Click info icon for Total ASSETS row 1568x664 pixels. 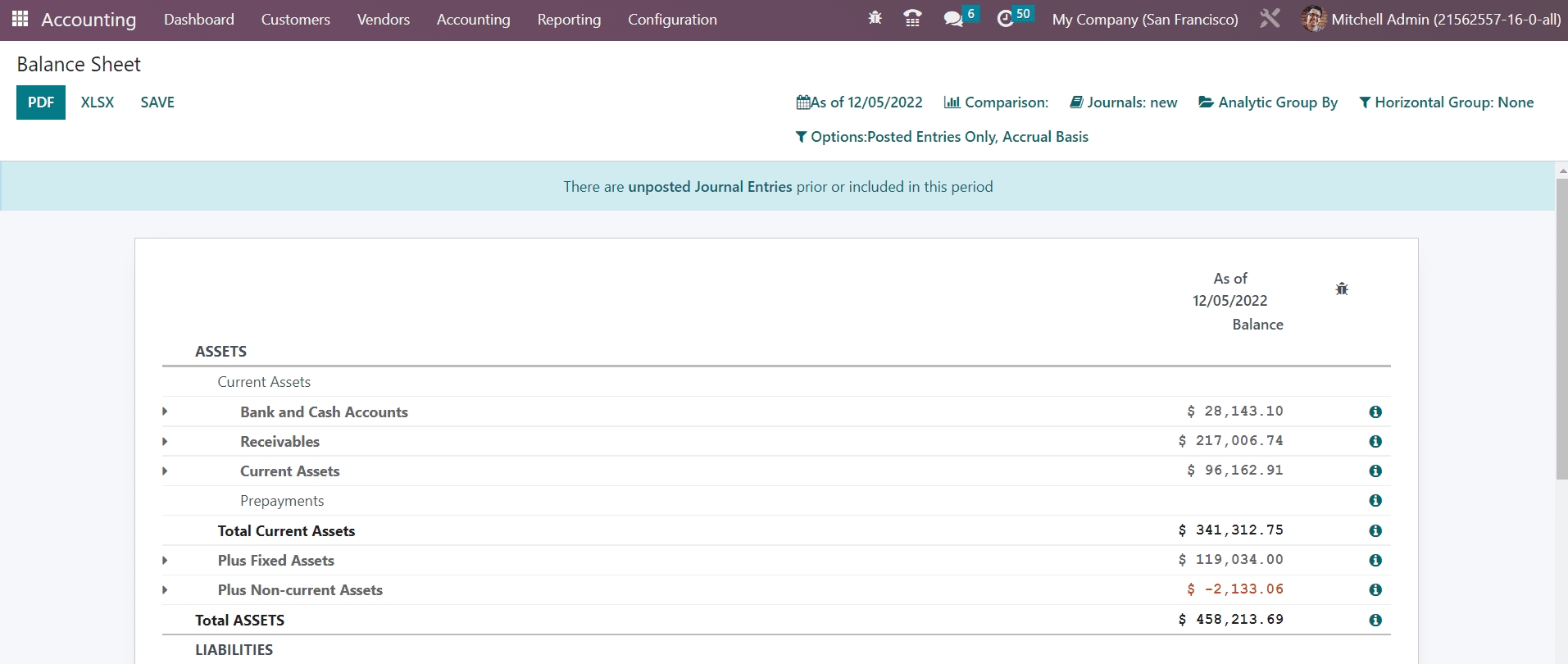pos(1375,621)
